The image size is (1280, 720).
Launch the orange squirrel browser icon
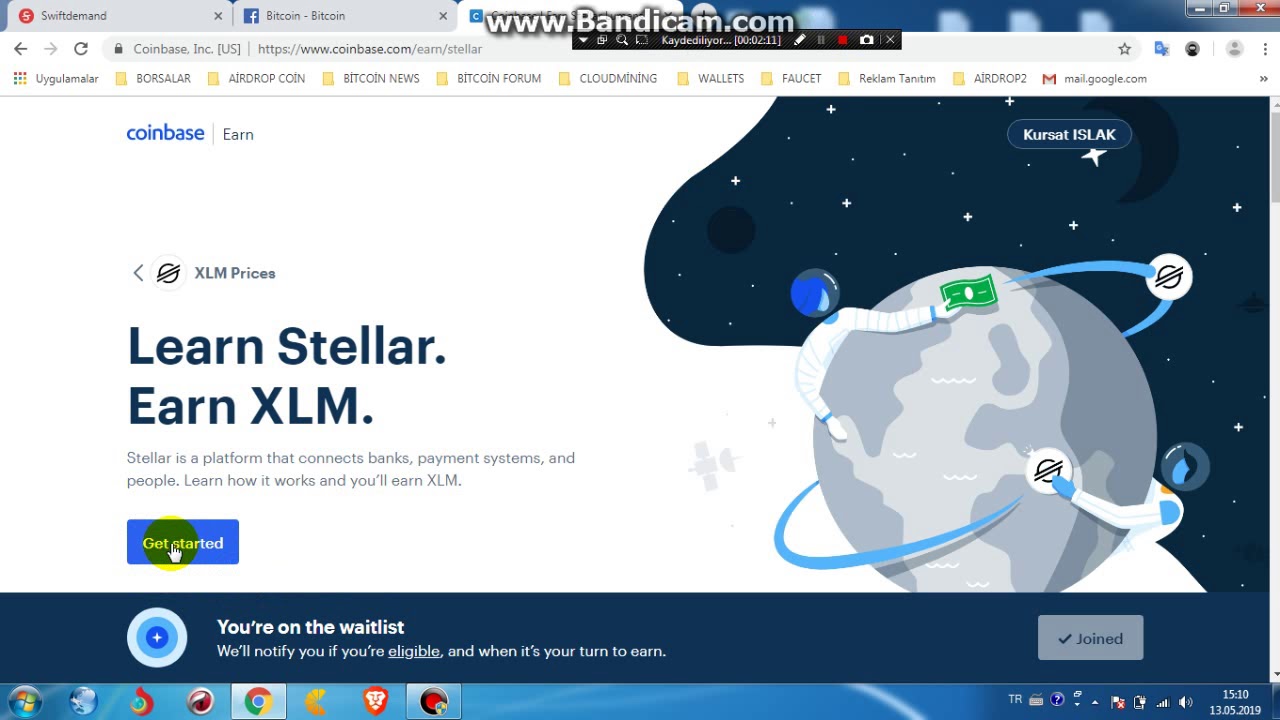pos(141,702)
